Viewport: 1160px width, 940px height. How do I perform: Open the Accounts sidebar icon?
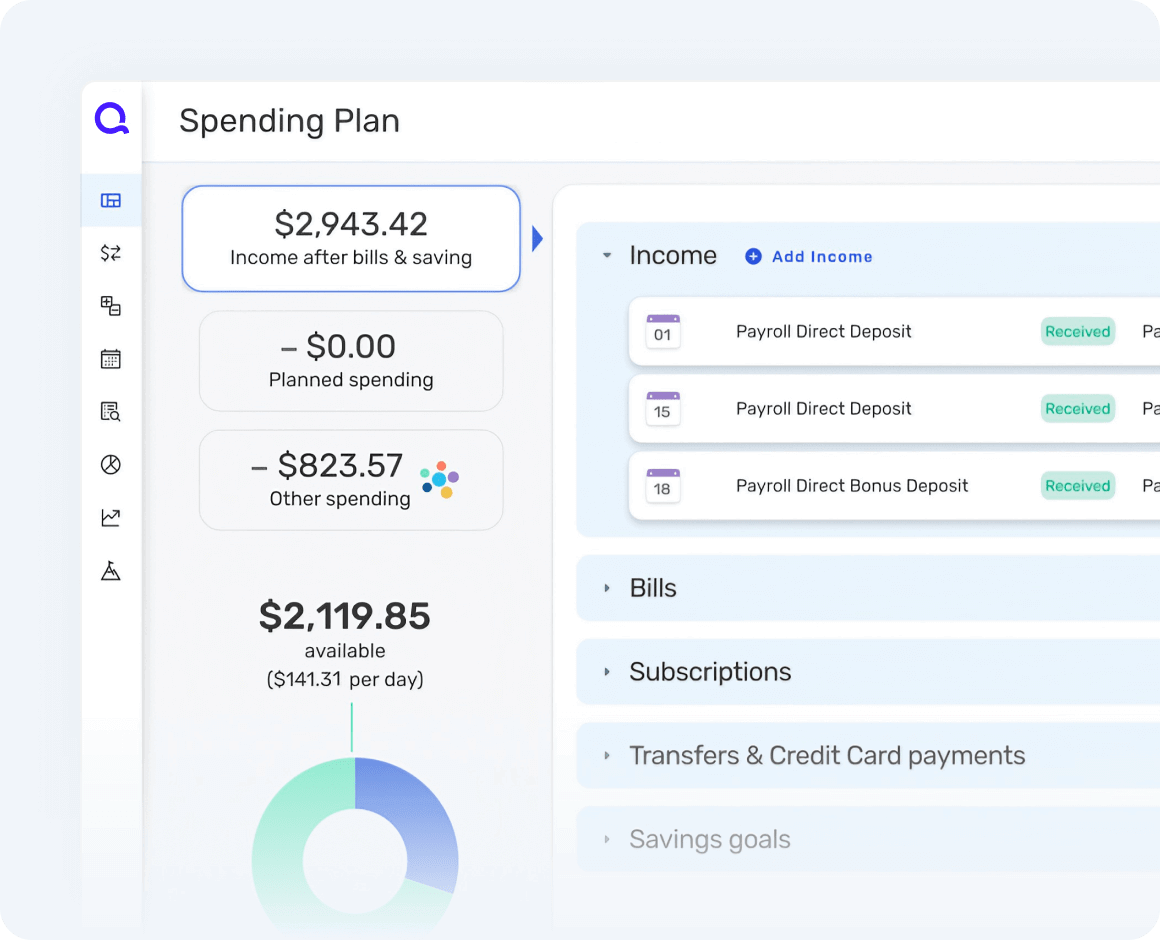(111, 306)
